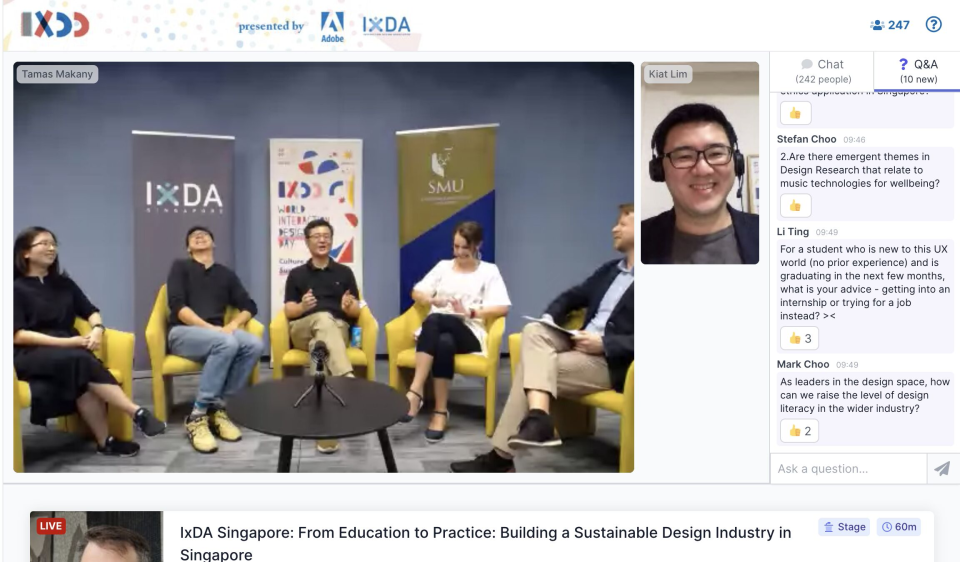This screenshot has height=562, width=960.
Task: Open the help question mark icon
Action: (x=933, y=24)
